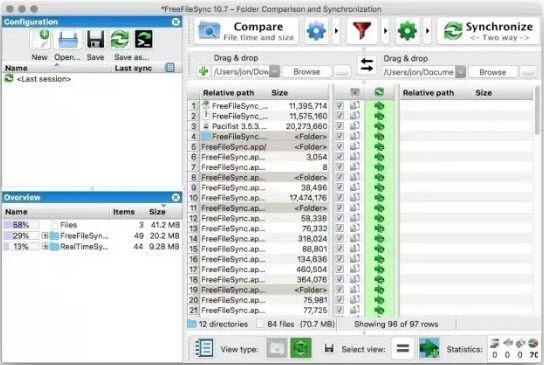Viewport: 544px width, 365px height.
Task: Click the sync action column header icon
Action: pos(379,92)
